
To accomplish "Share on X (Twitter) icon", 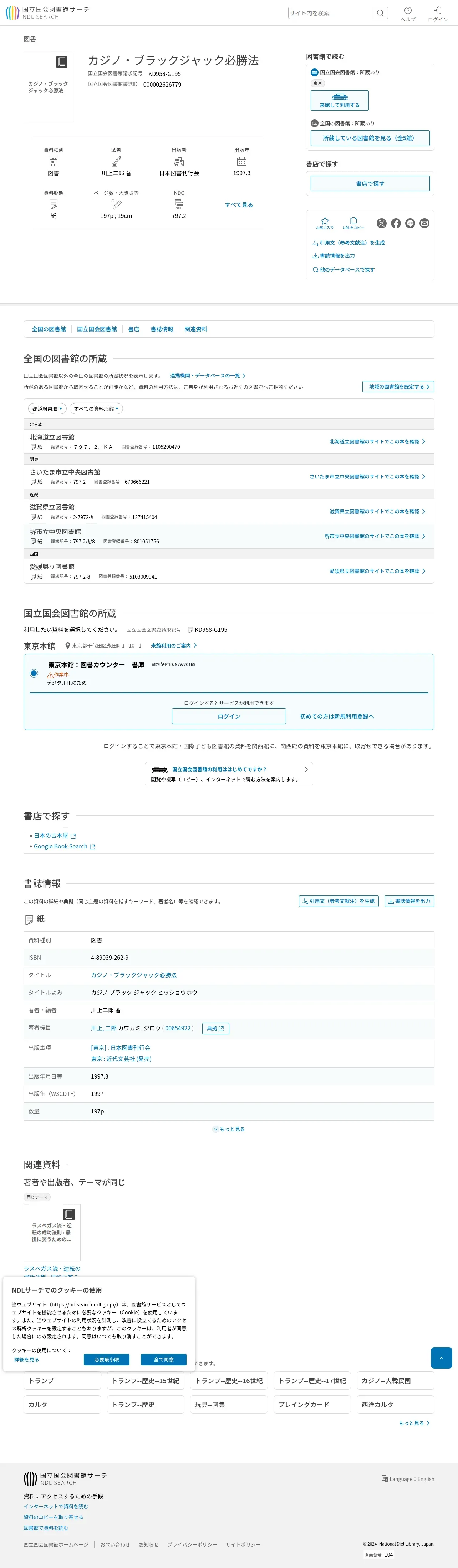I will (x=381, y=223).
